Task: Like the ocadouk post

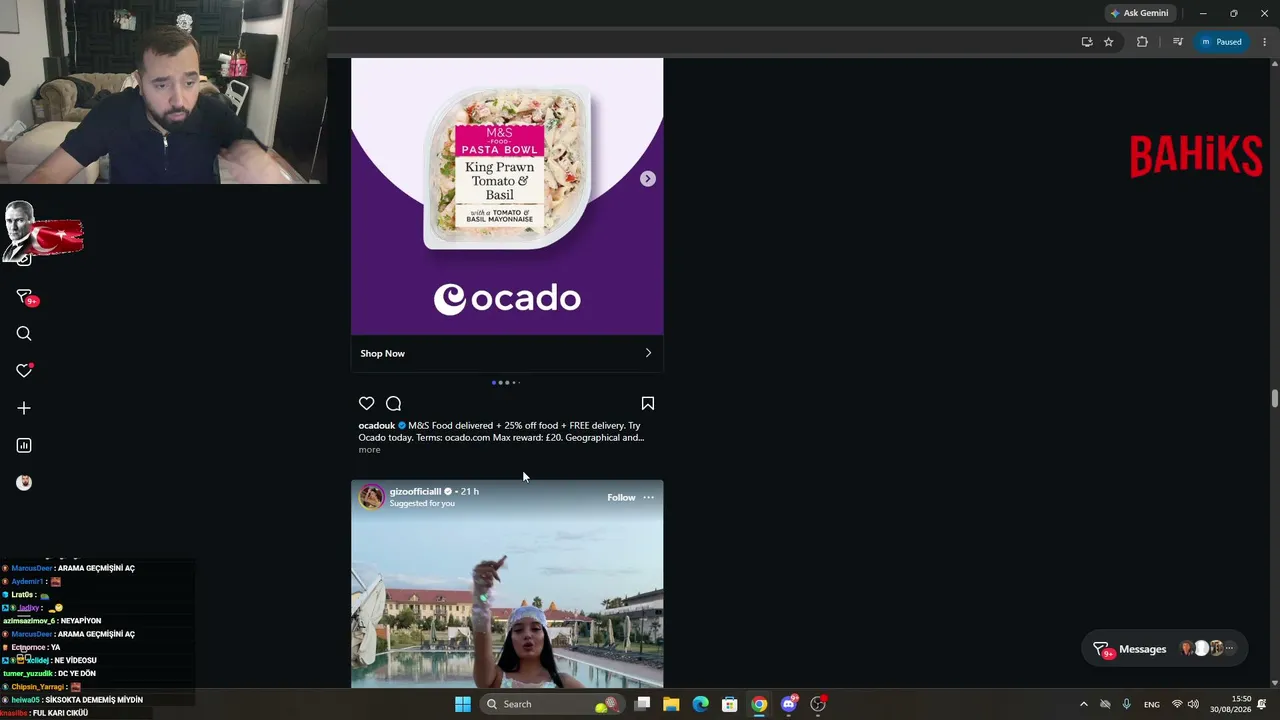Action: 367,403
